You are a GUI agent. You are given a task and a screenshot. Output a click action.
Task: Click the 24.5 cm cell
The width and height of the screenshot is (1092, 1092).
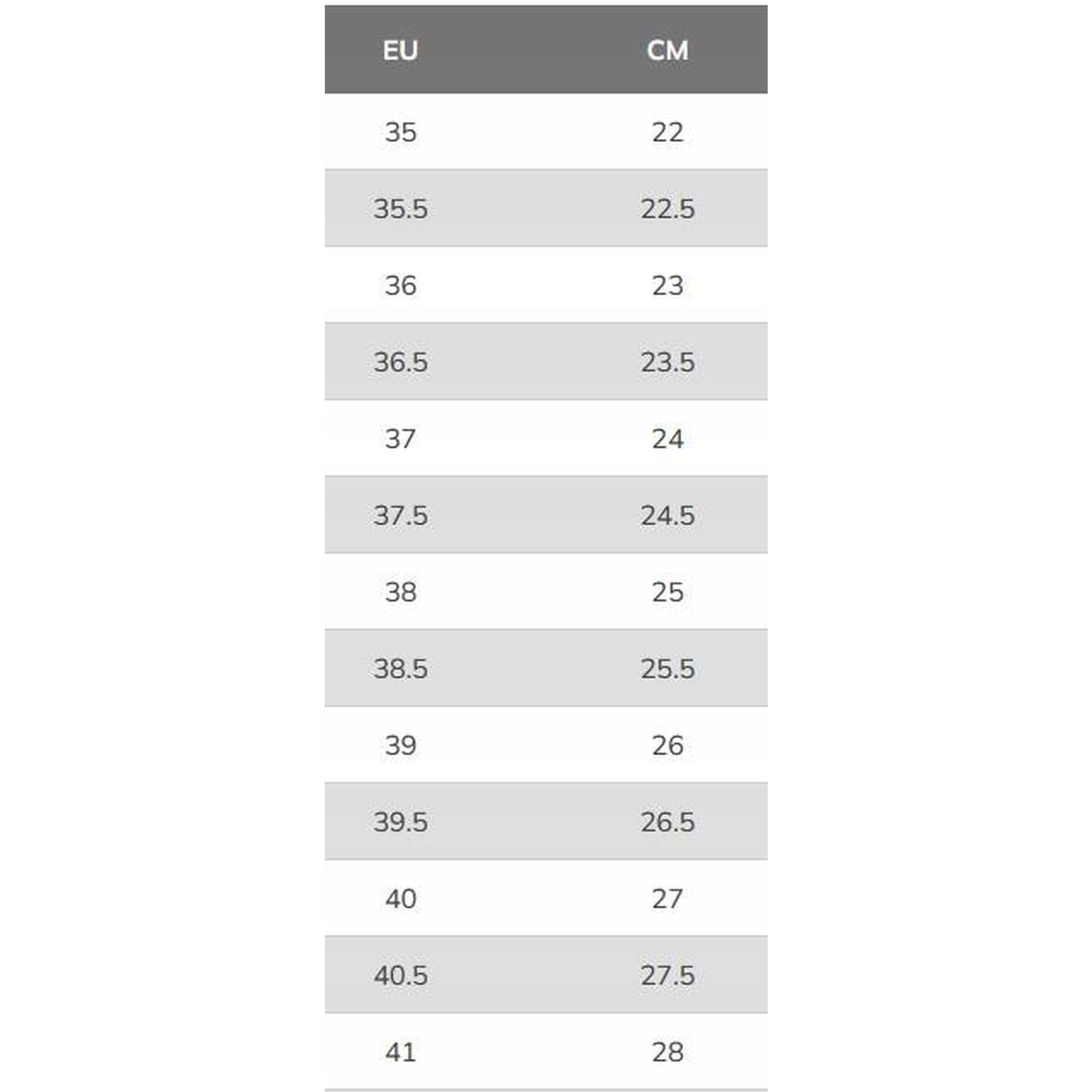[x=668, y=515]
